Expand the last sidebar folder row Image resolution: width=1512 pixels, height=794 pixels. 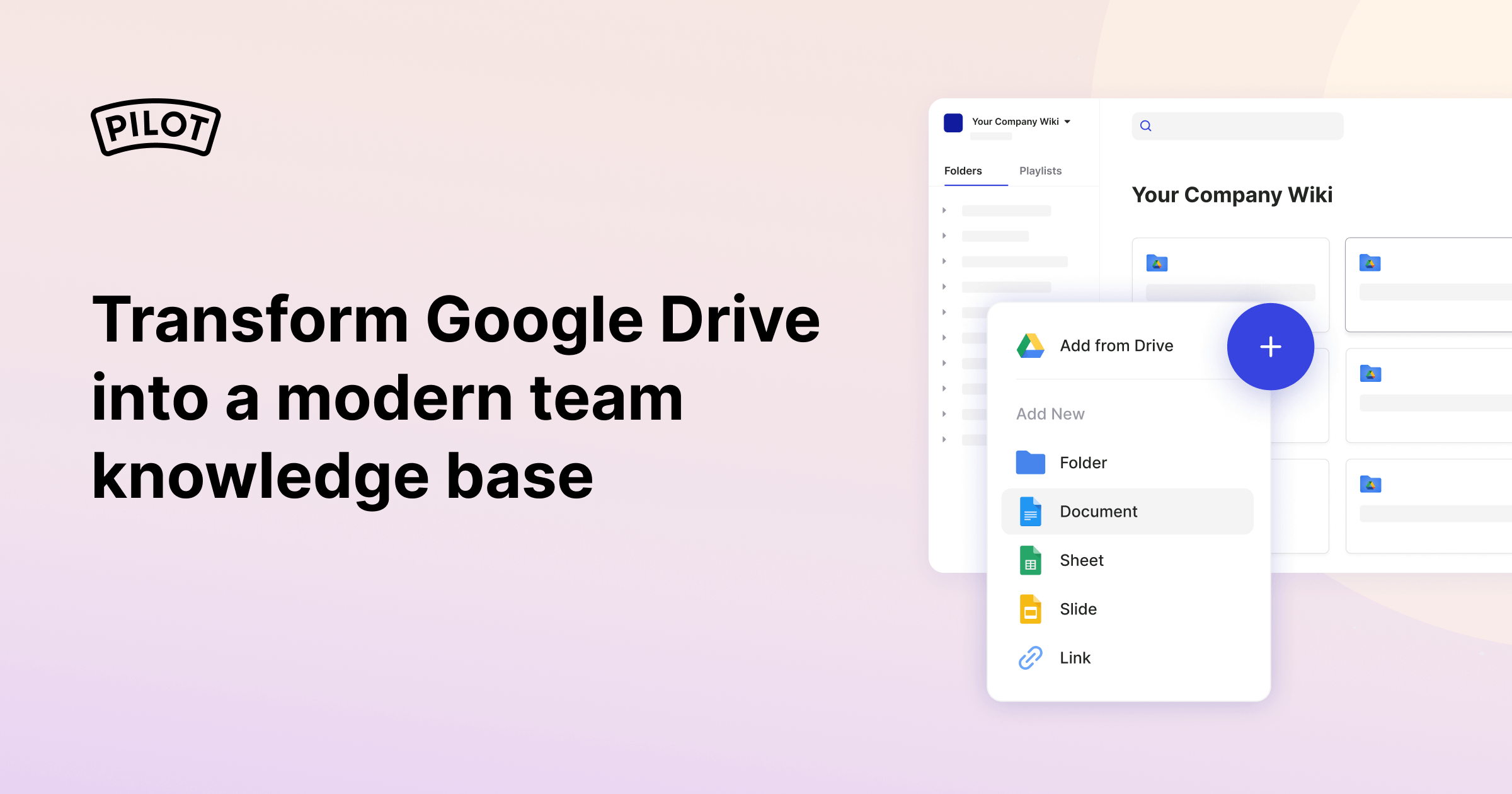944,439
